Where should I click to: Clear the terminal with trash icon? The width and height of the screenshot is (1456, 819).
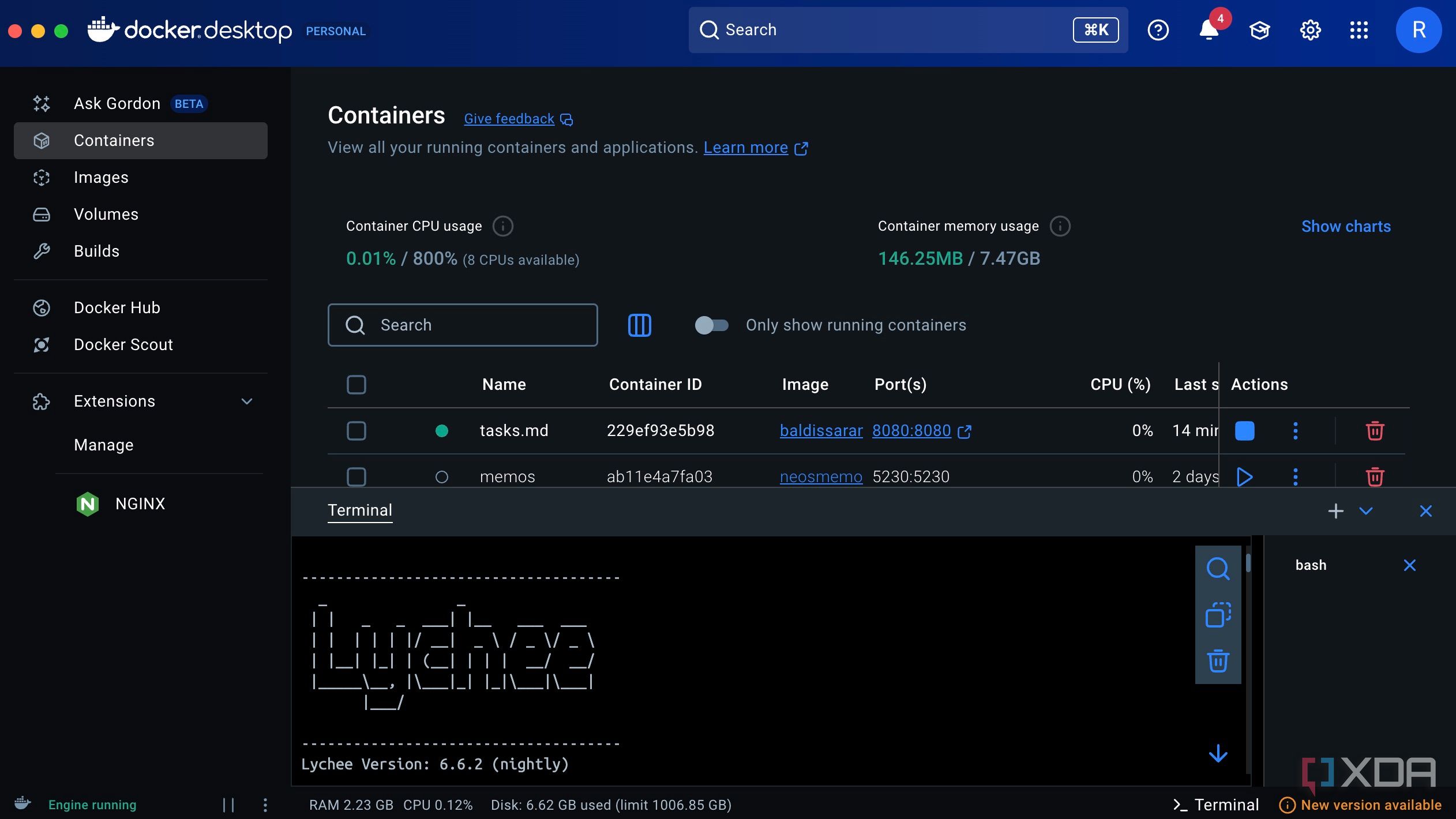tap(1218, 660)
